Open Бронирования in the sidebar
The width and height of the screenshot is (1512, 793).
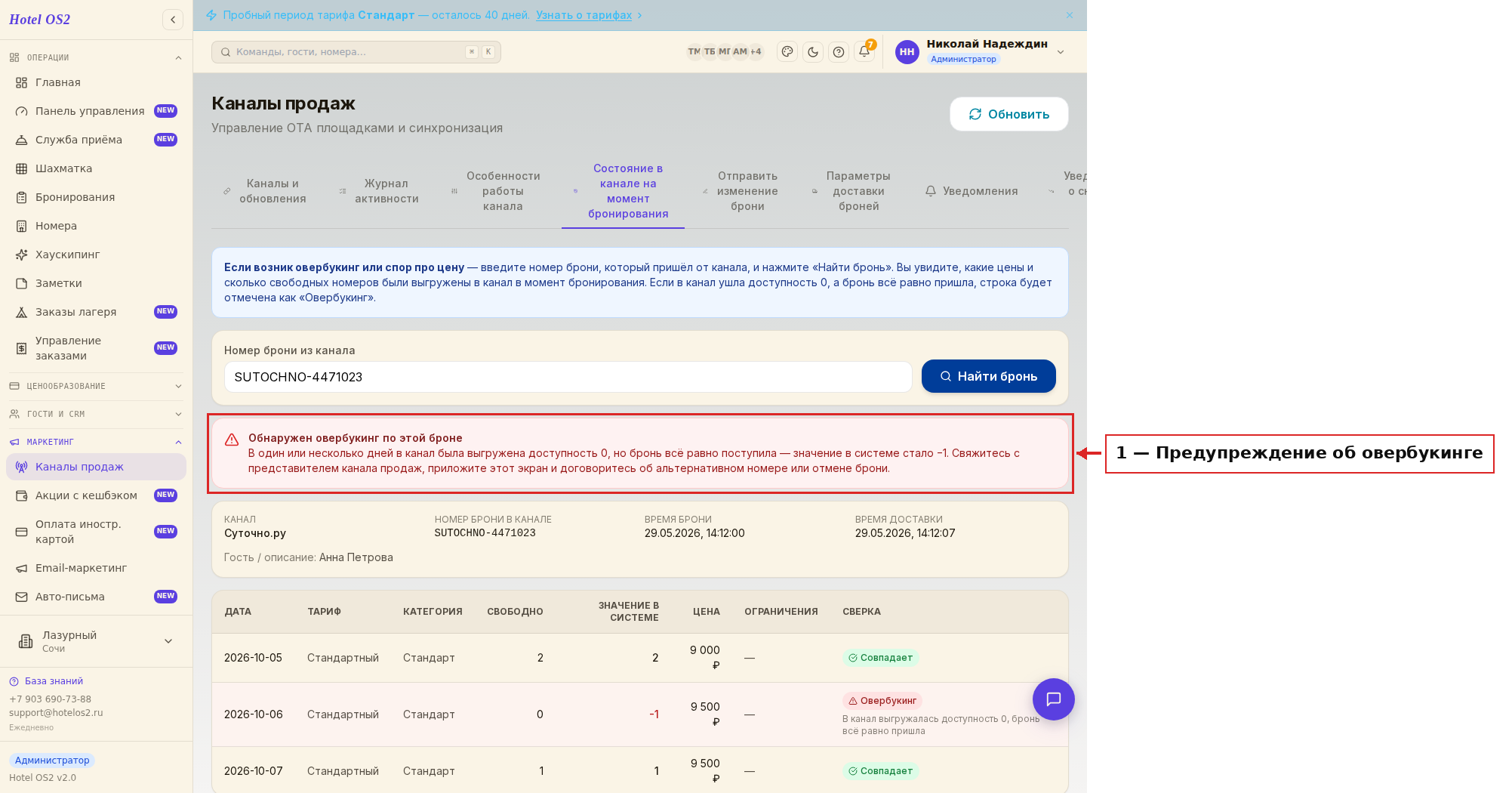coord(96,197)
